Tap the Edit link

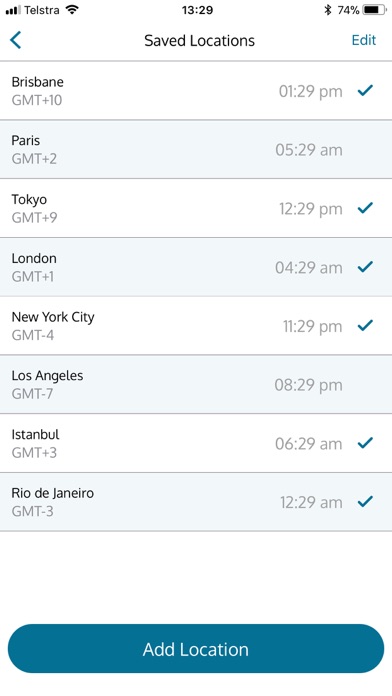pos(364,40)
